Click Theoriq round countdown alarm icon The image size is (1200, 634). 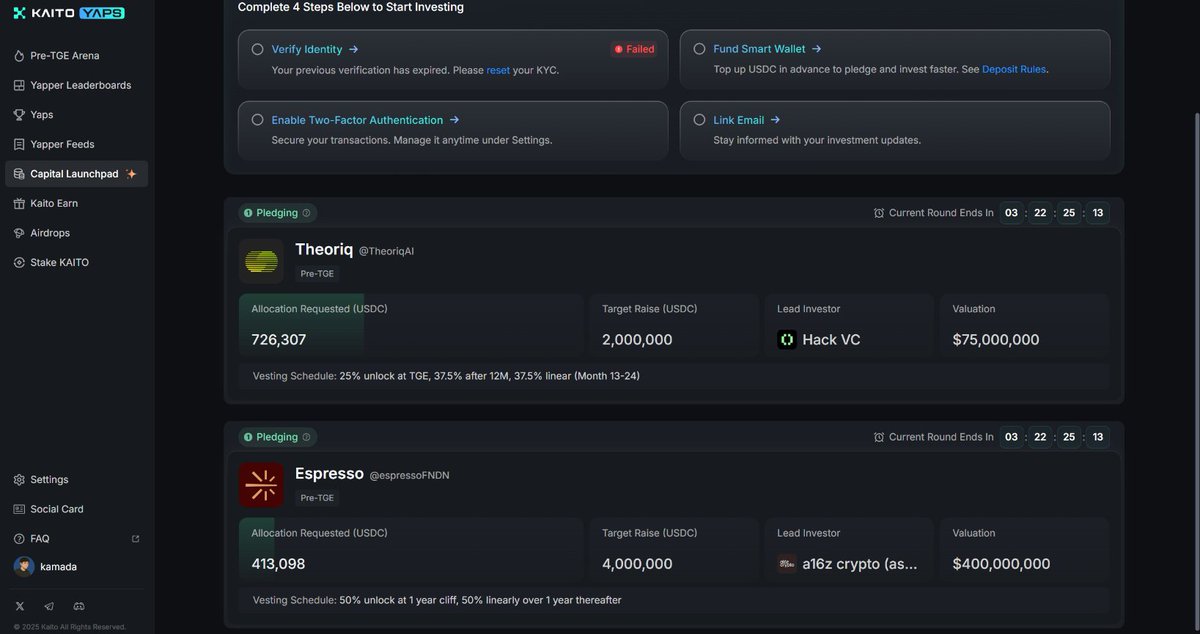(x=879, y=213)
